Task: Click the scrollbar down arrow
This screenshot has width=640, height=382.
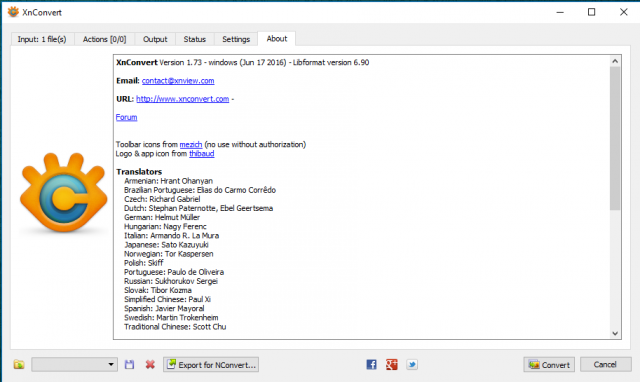Action: pyautogui.click(x=615, y=333)
